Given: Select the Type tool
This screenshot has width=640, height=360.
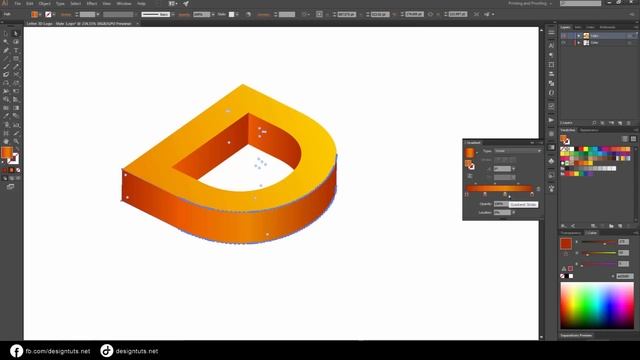Looking at the screenshot, I should click(16, 51).
